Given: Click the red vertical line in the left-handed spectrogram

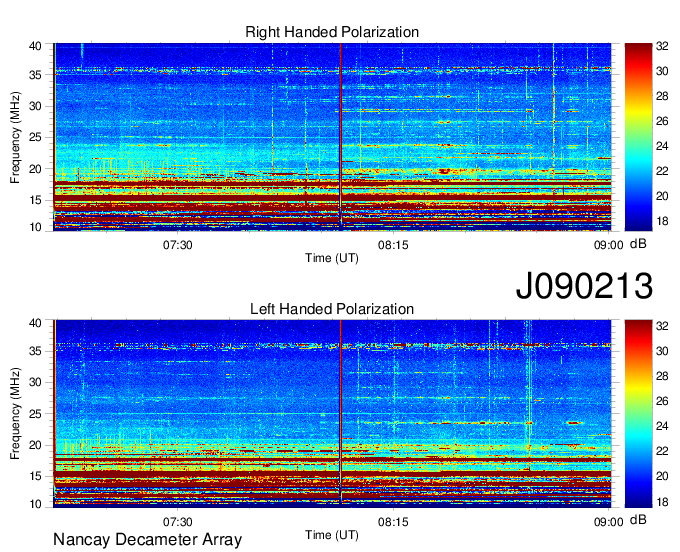Looking at the screenshot, I should (341, 412).
